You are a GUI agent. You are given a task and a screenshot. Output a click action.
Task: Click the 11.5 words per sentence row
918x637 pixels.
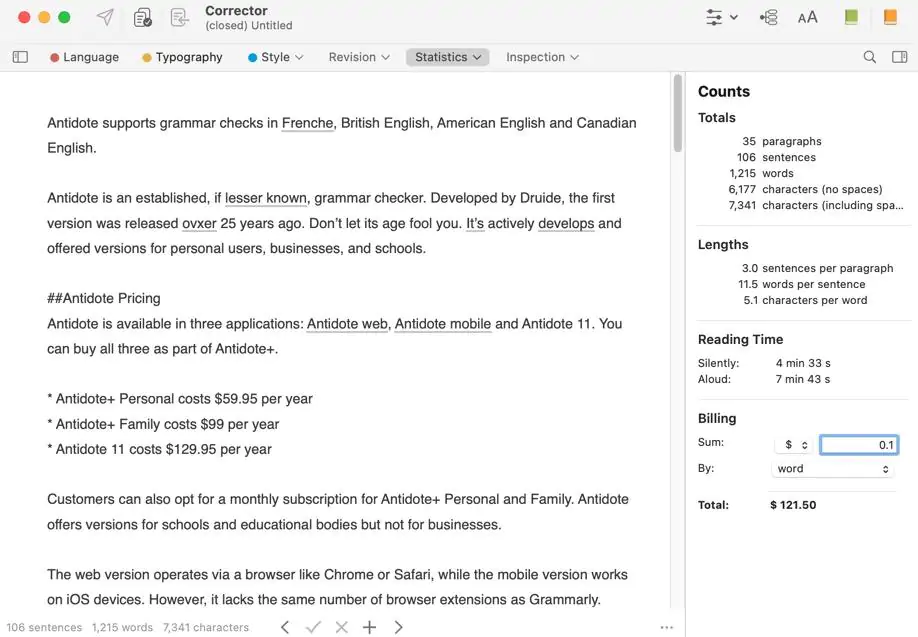801,285
